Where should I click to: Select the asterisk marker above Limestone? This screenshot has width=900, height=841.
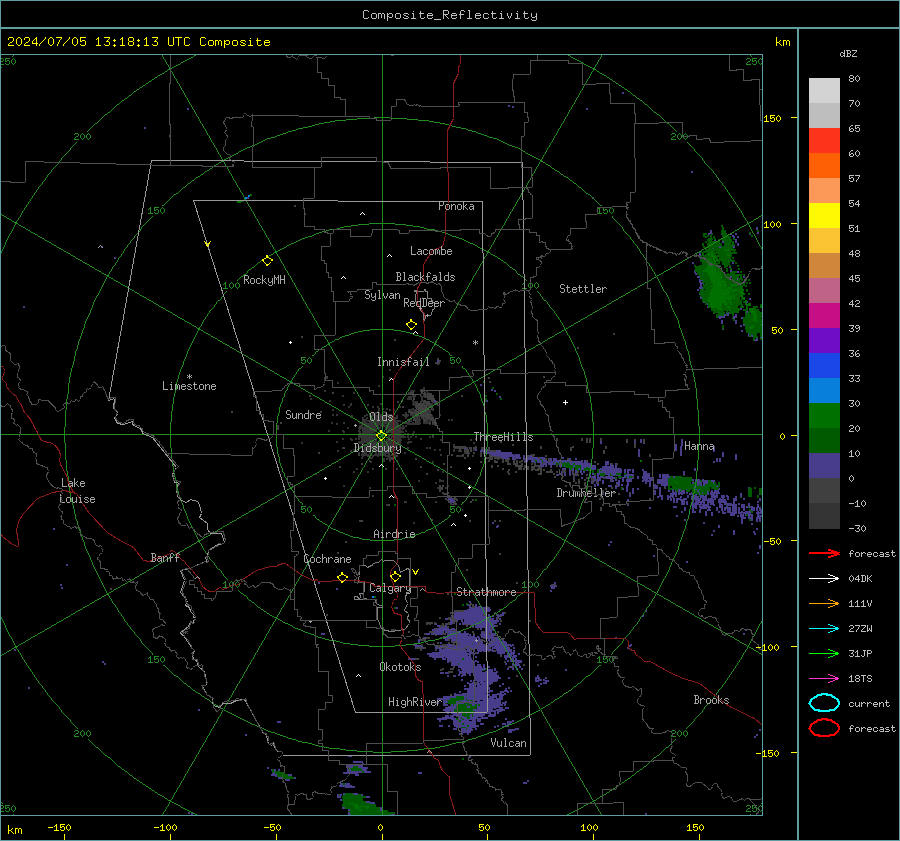coord(189,377)
